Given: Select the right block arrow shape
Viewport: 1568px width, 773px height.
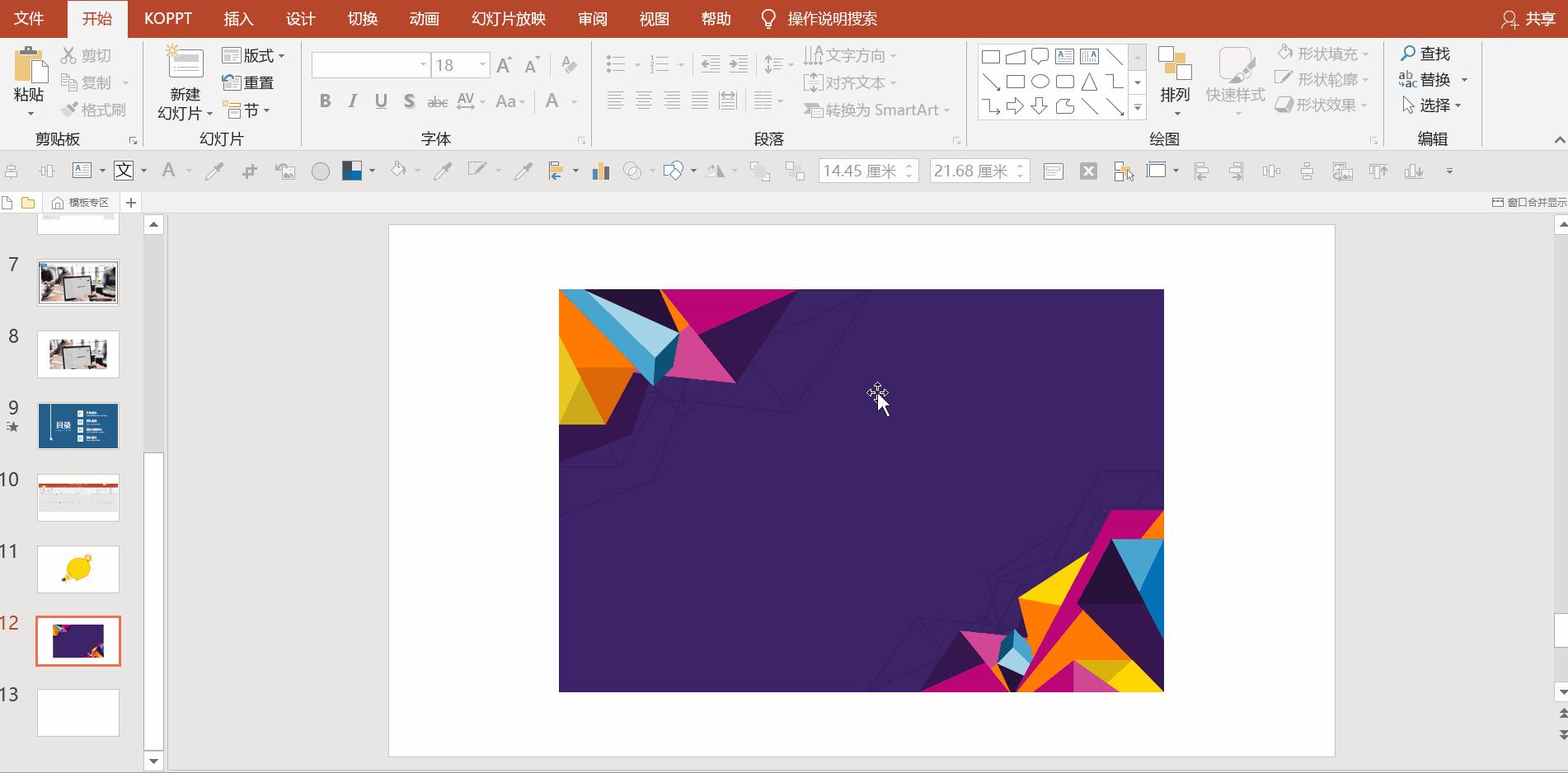Looking at the screenshot, I should (x=1016, y=106).
